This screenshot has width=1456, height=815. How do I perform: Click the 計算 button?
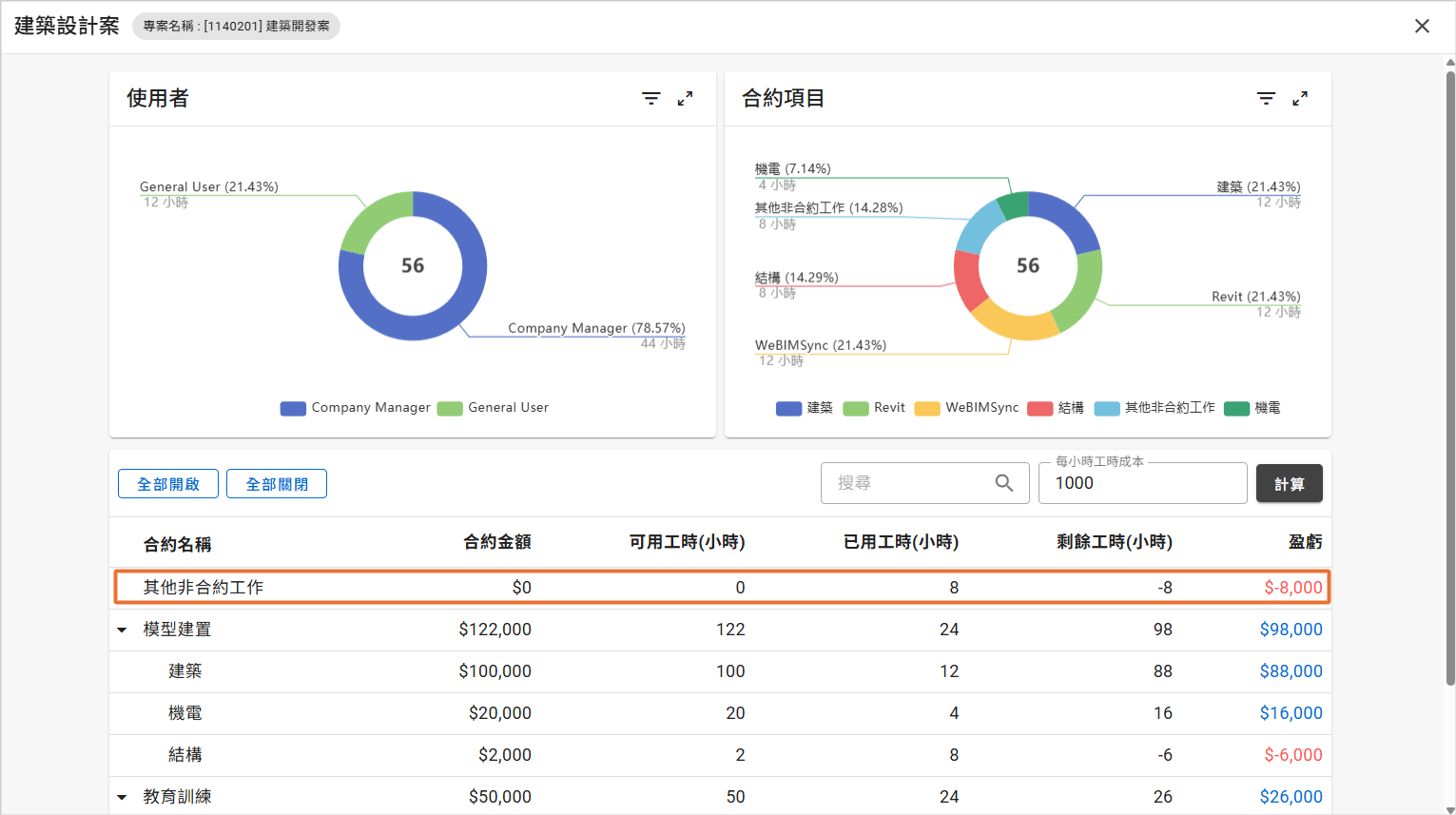coord(1290,484)
